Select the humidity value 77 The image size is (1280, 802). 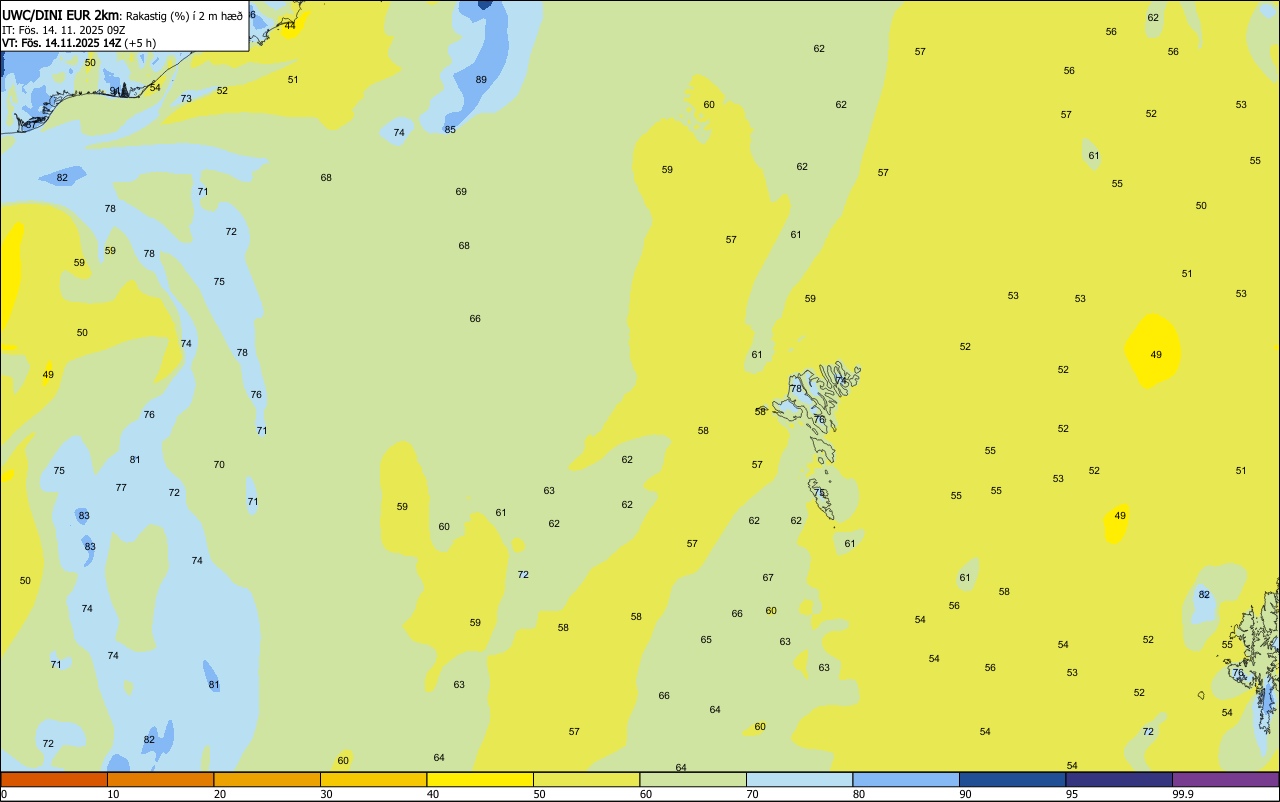(x=121, y=488)
